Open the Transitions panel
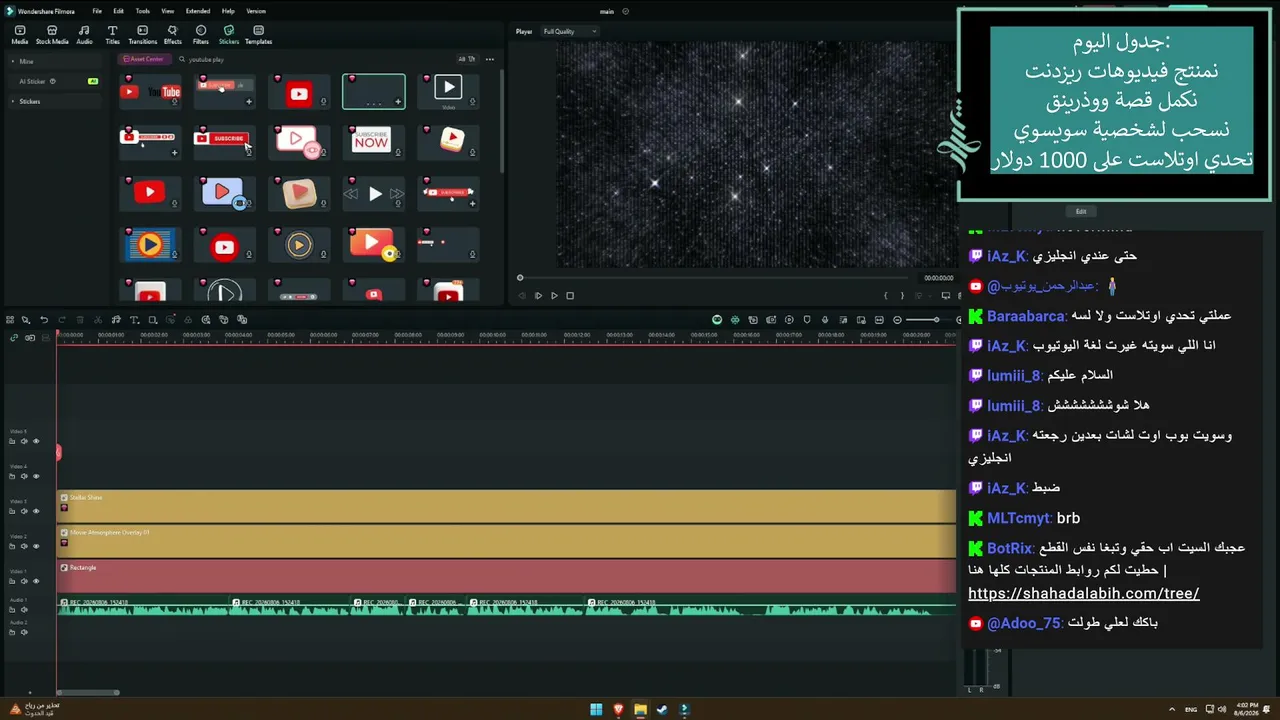Image resolution: width=1280 pixels, height=720 pixels. point(142,35)
